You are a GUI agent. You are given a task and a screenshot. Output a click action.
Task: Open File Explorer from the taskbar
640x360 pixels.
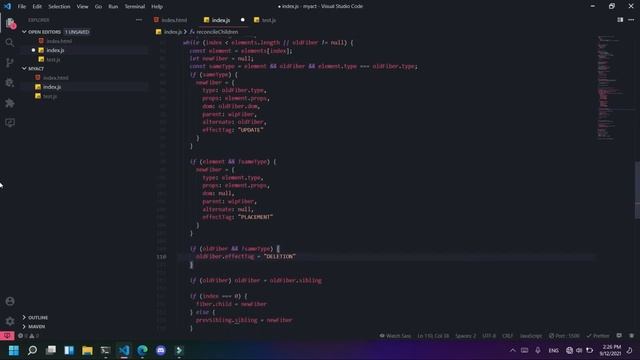coord(87,350)
